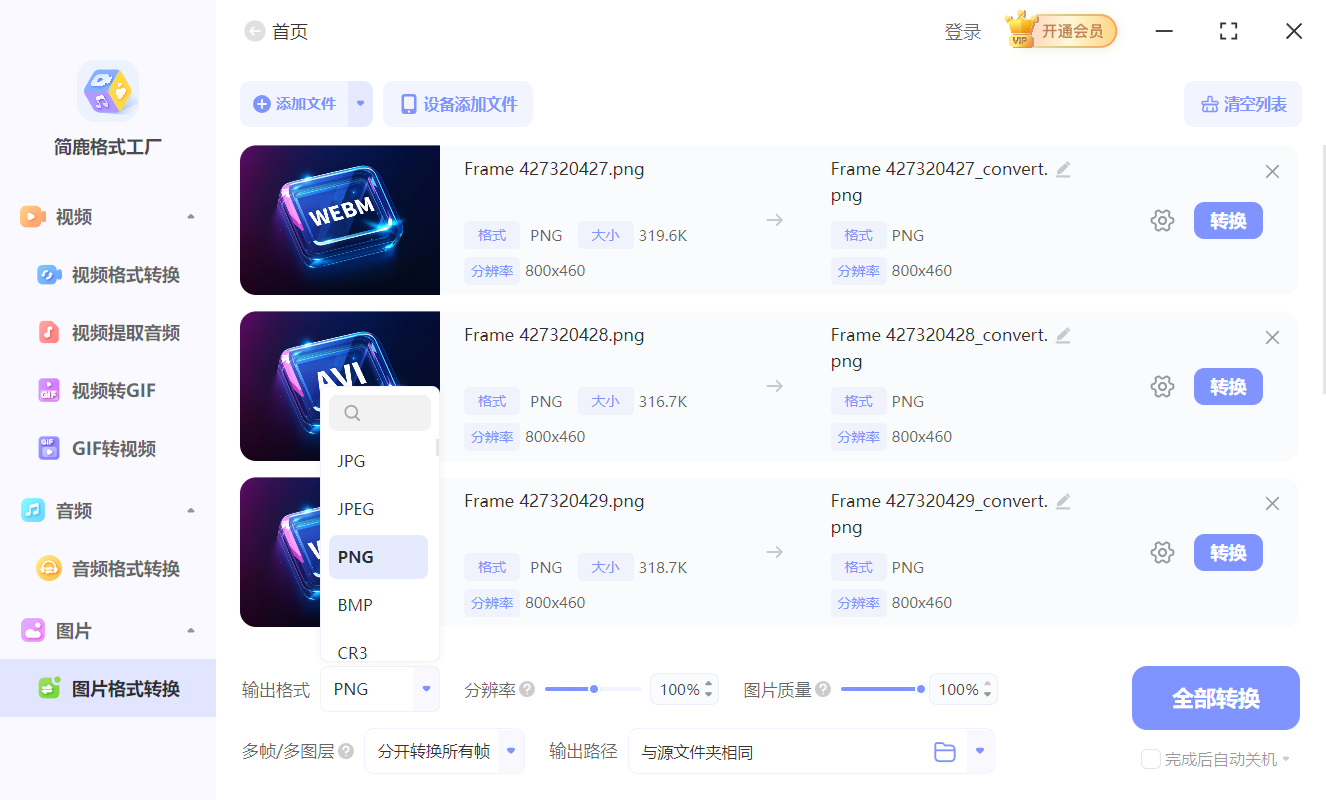Open 音频格式转换 from the sidebar
Viewport: 1326px width, 800px height.
pyautogui.click(x=108, y=569)
